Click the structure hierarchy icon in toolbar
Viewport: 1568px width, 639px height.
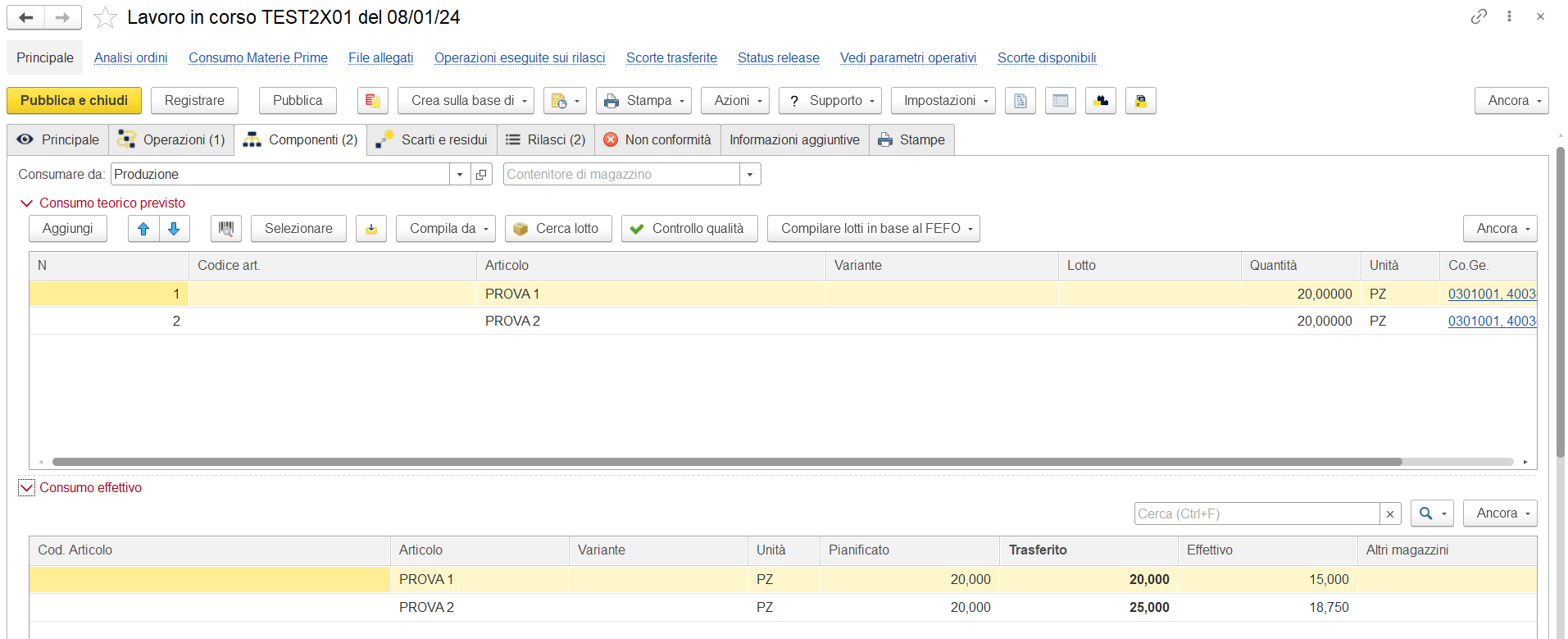[1101, 101]
